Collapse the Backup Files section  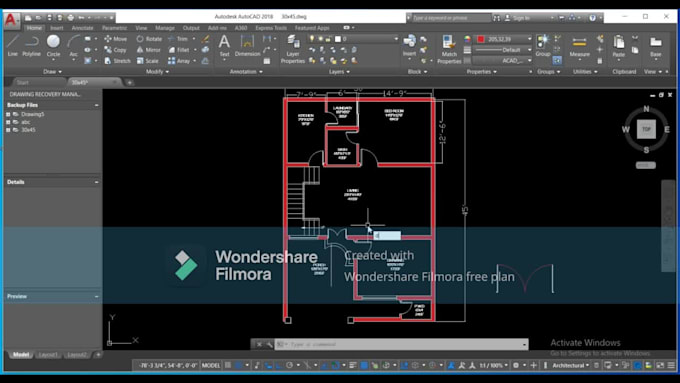[x=96, y=105]
